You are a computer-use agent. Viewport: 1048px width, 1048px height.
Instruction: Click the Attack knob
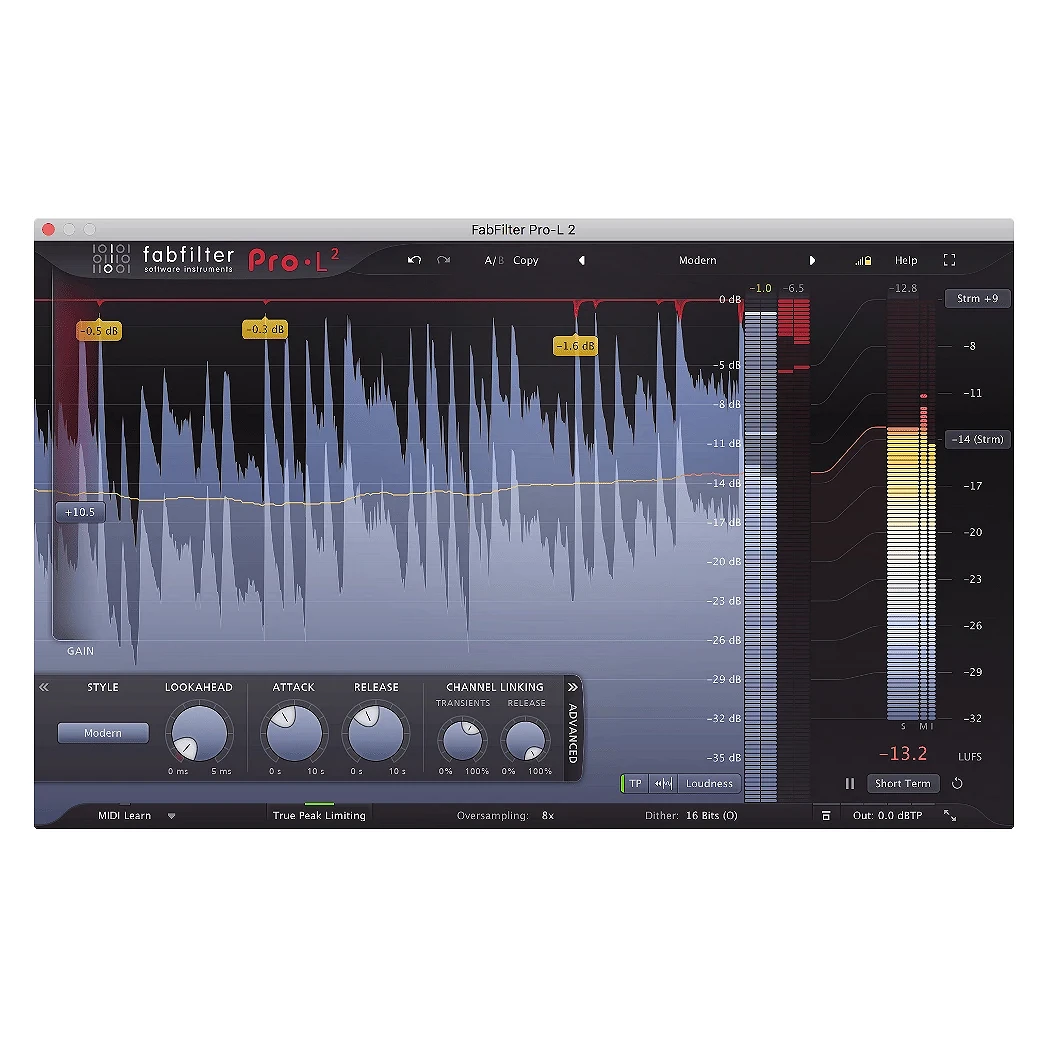[293, 733]
